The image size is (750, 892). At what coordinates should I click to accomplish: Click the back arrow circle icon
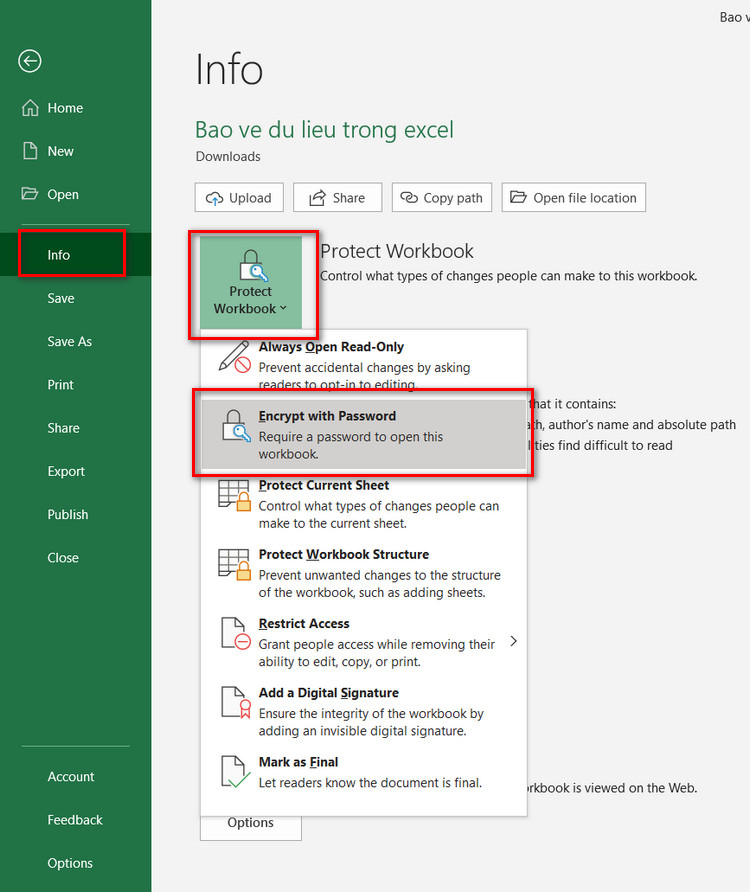click(x=30, y=61)
